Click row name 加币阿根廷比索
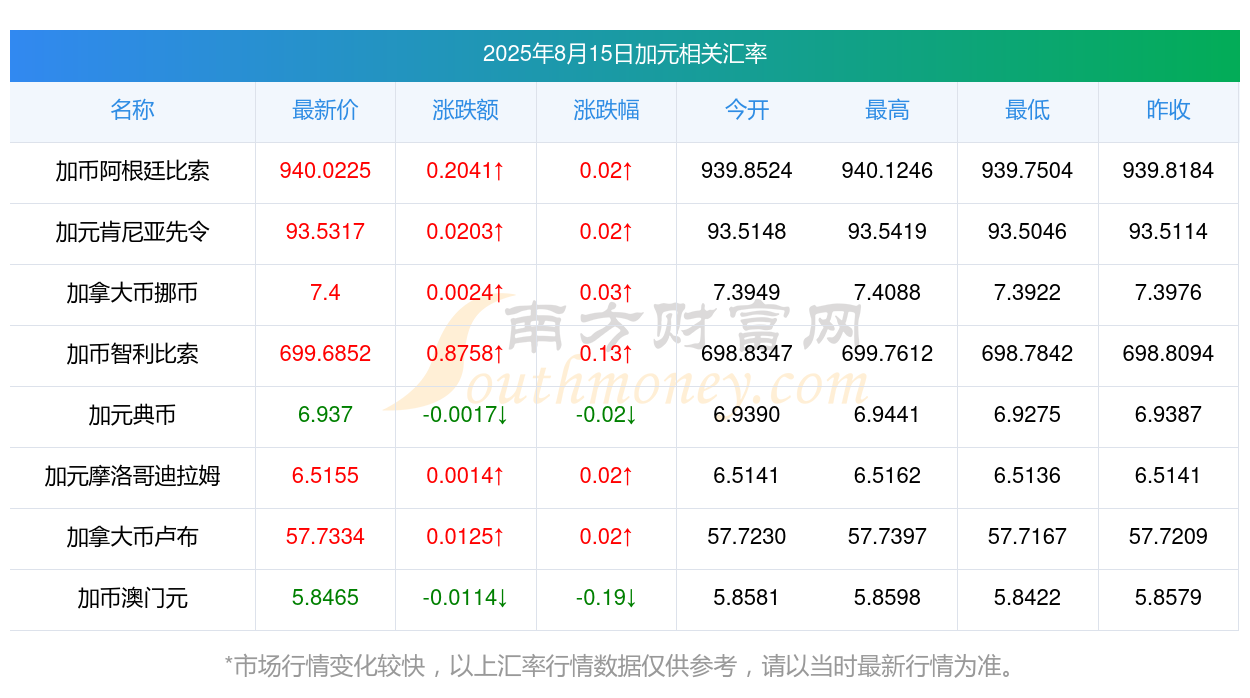Viewport: 1250px width, 698px height. [x=132, y=171]
